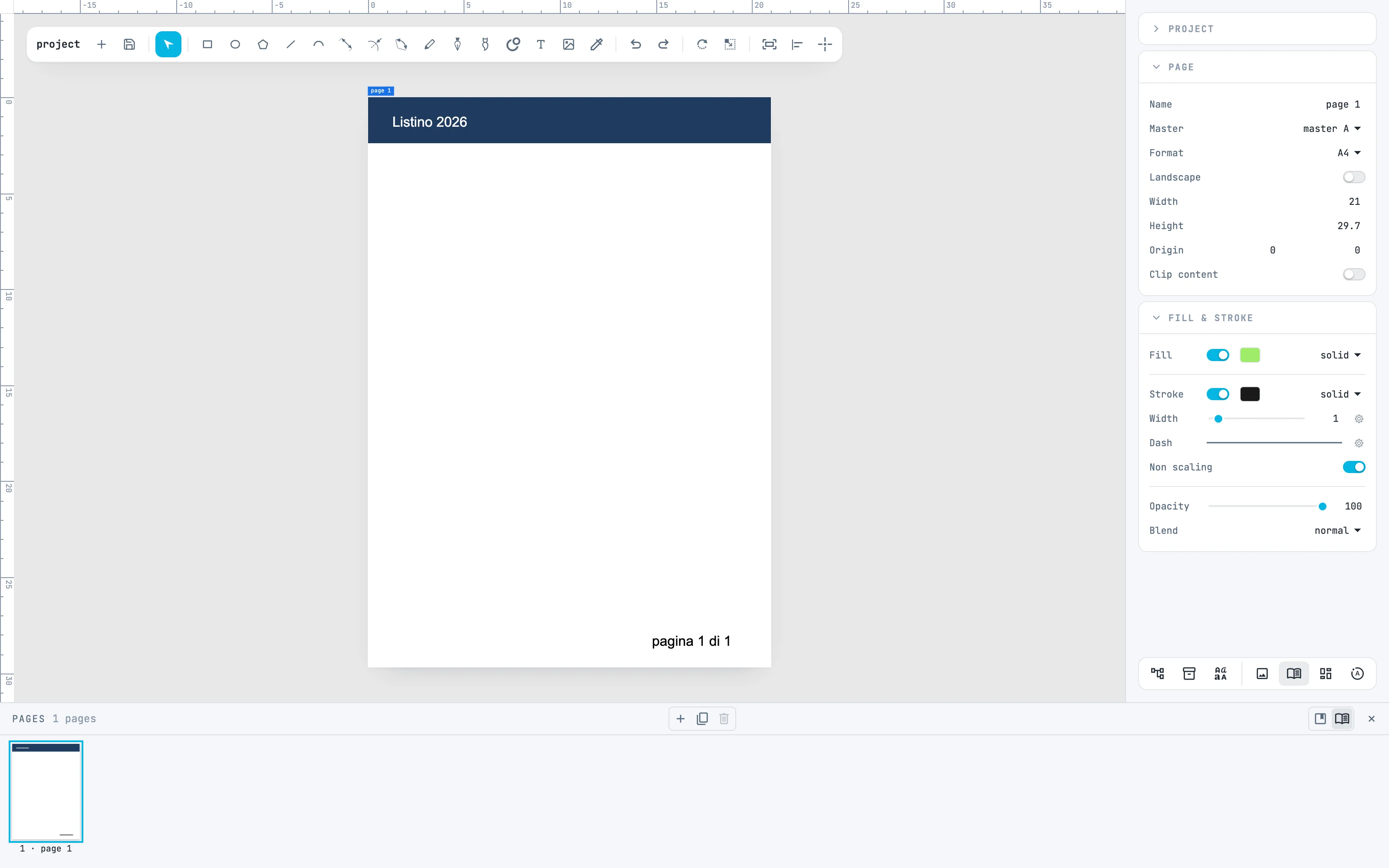Select the color picker eyedropper tool

596,44
